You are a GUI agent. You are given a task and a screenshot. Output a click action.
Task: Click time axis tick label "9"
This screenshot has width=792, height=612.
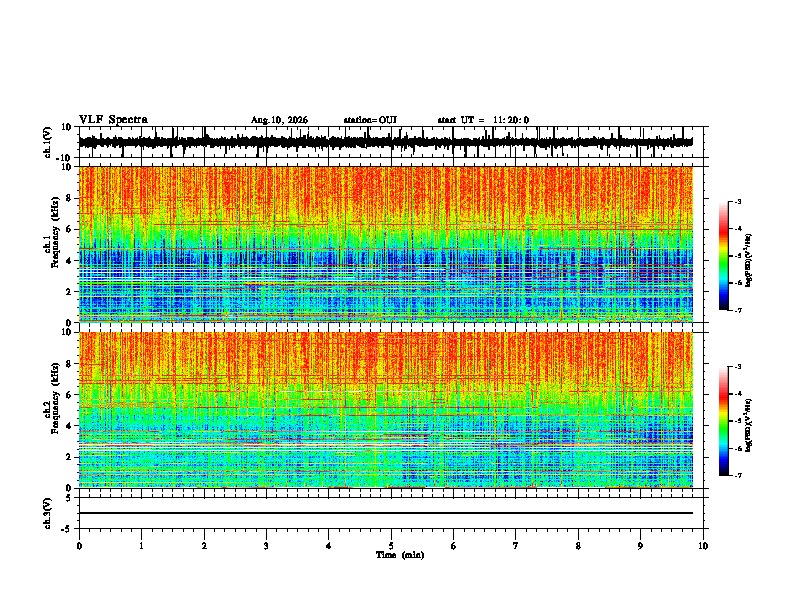[x=640, y=546]
